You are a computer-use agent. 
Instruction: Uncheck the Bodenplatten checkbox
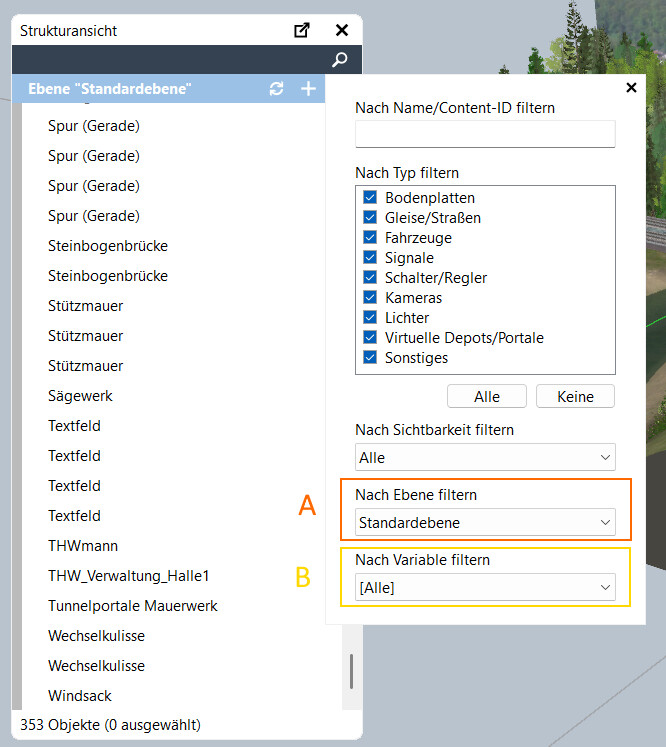pos(370,198)
